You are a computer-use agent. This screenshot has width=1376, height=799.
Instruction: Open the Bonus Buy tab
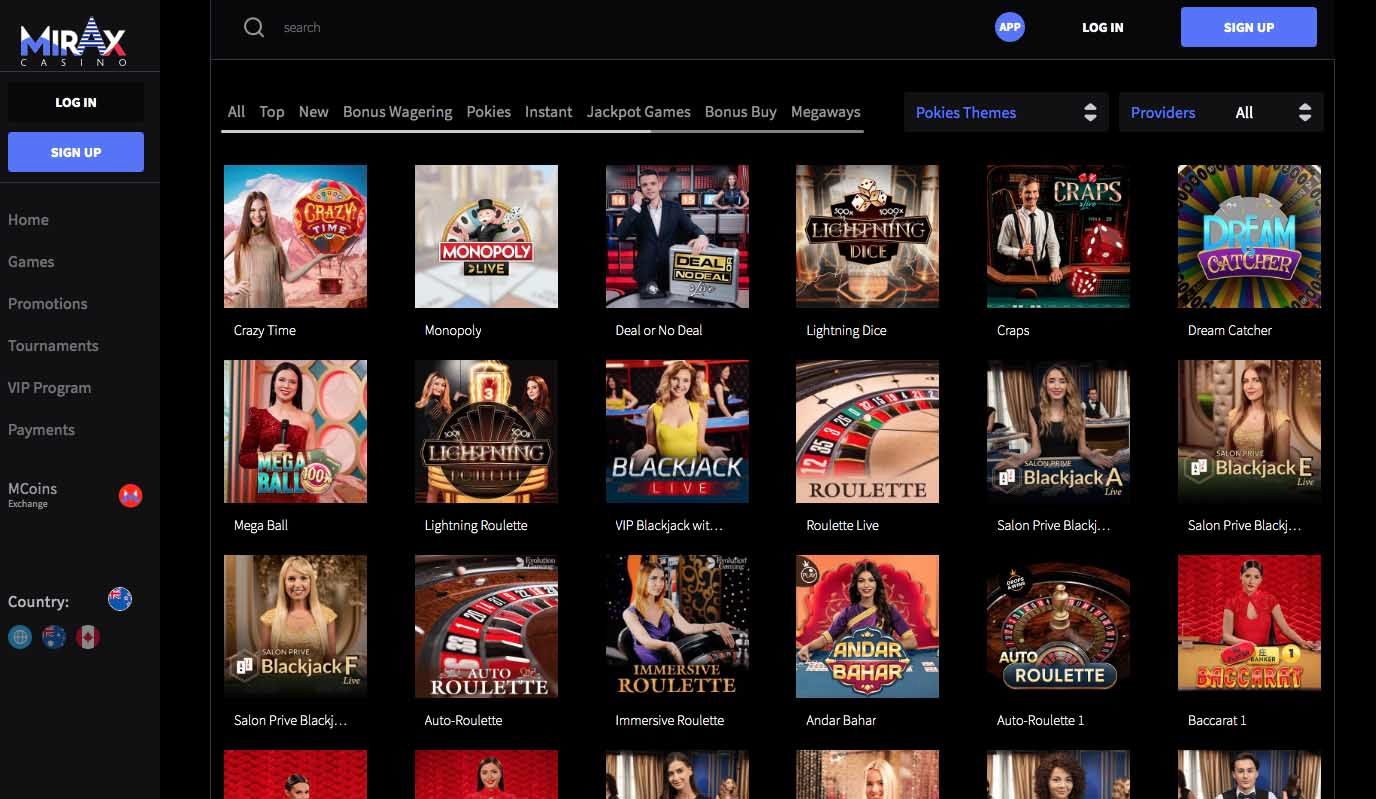coord(740,112)
